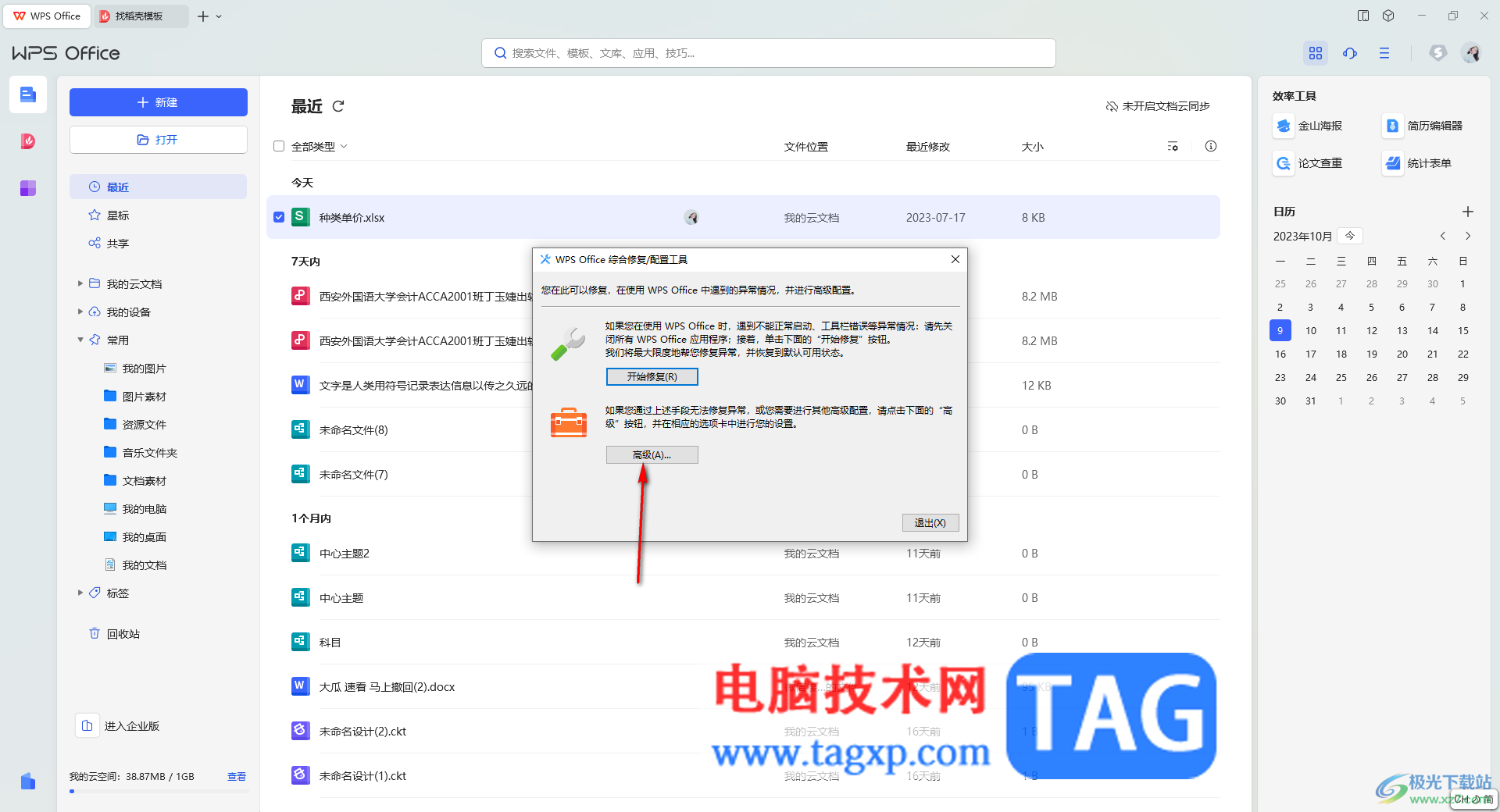Toggle the select-all checkbox by 全部类型
The height and width of the screenshot is (812, 1500).
279,146
